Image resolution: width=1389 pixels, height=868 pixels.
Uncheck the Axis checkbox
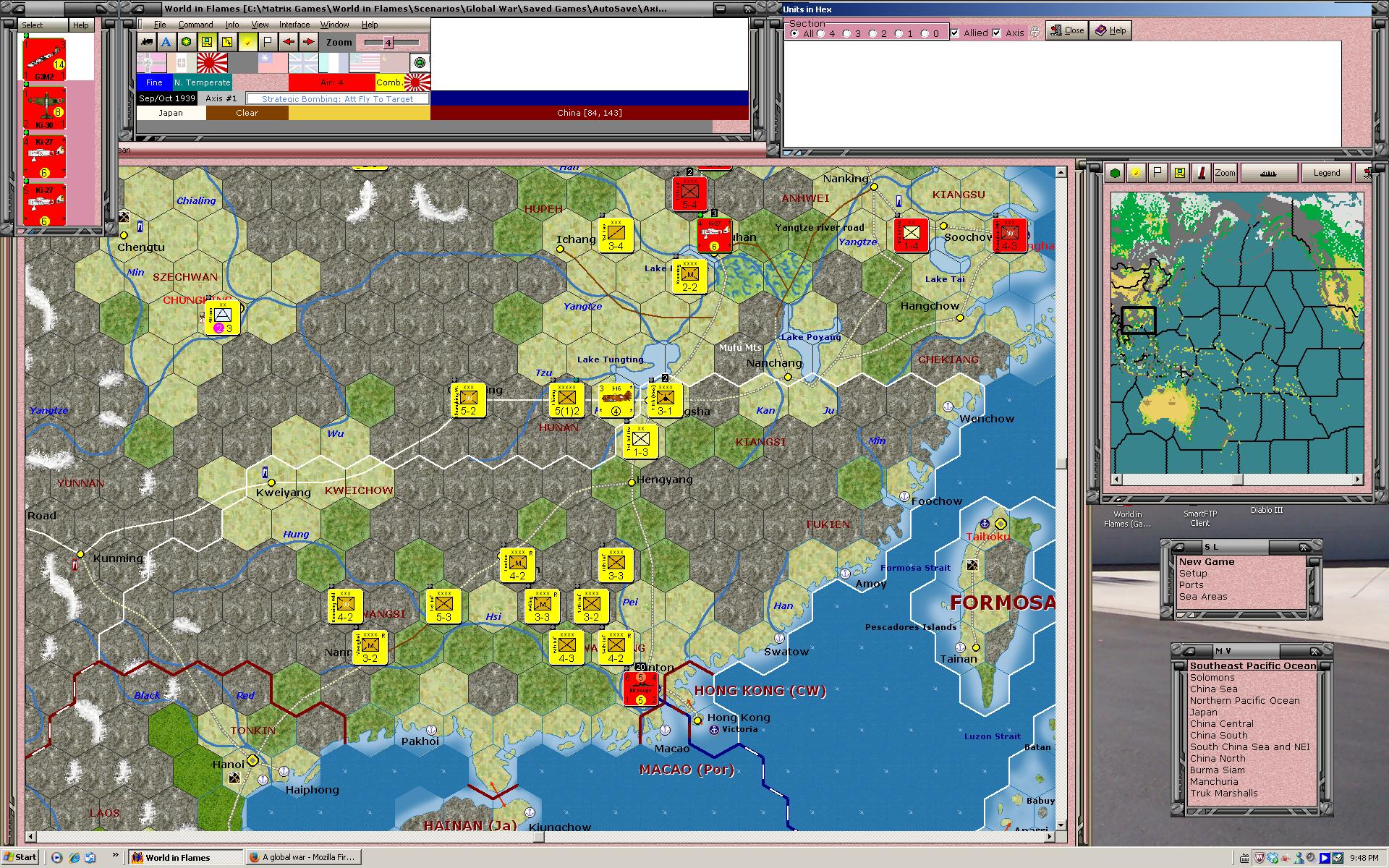coord(997,33)
